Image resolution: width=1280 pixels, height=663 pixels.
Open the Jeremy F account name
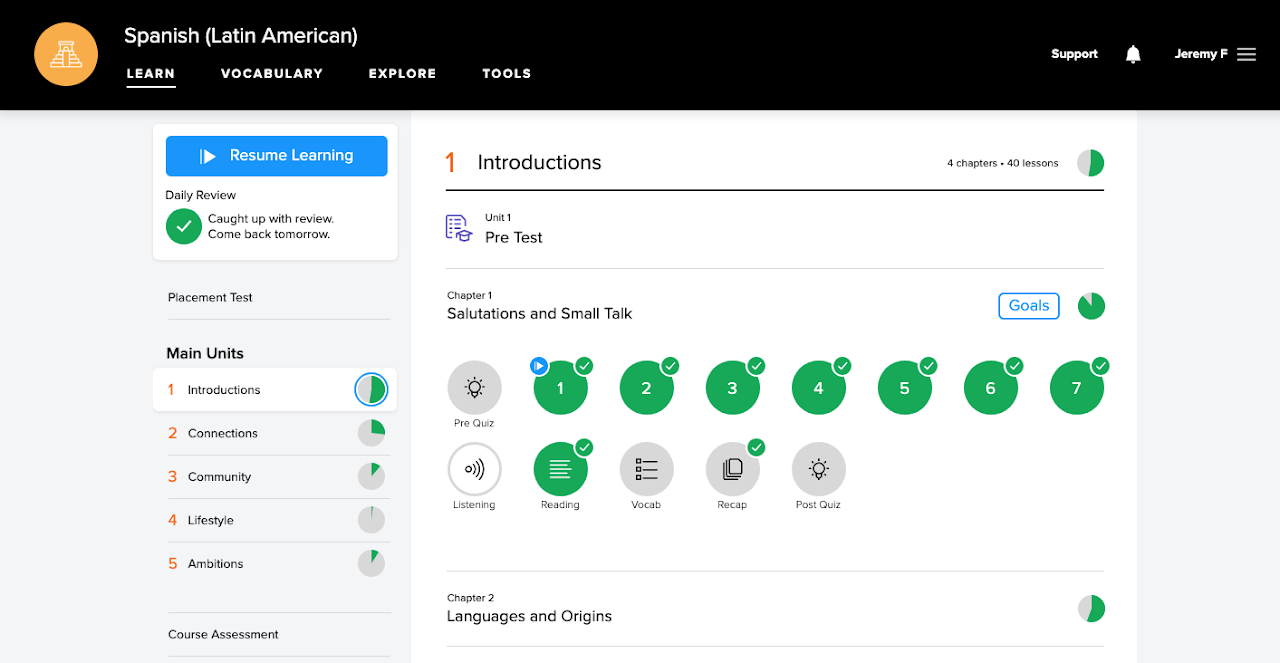point(1201,54)
